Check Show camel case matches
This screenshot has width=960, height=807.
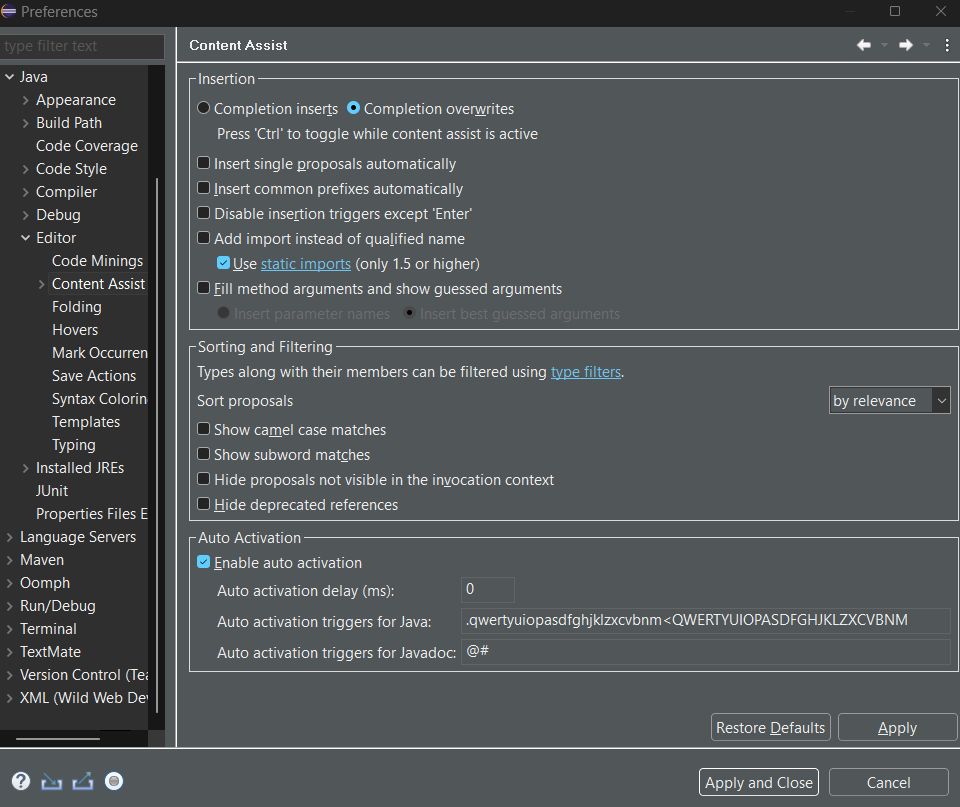[x=203, y=429]
